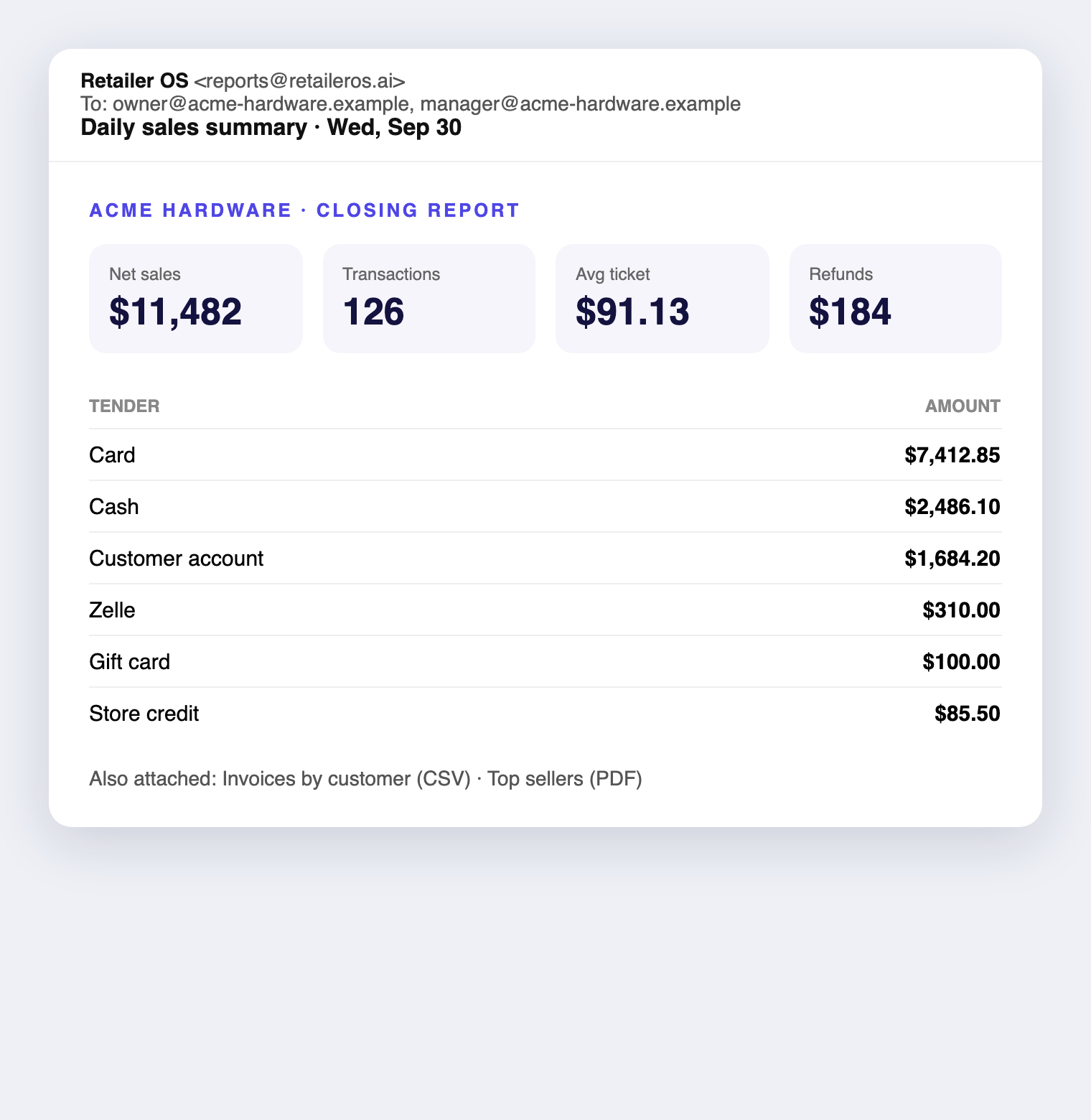Click the Daily sales summary subject line
1091x1120 pixels.
point(271,127)
